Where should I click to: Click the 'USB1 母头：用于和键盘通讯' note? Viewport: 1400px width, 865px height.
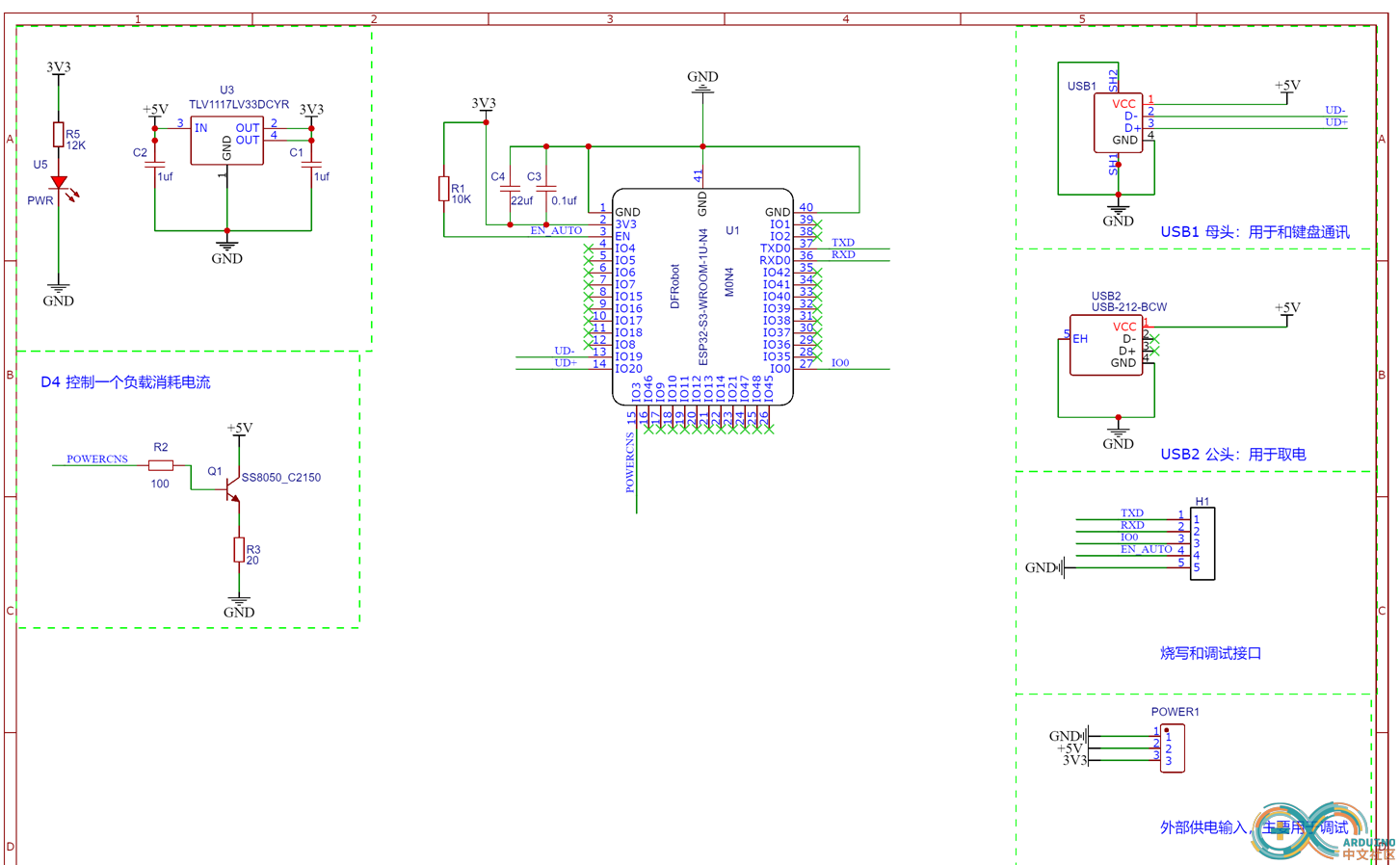(x=1255, y=232)
